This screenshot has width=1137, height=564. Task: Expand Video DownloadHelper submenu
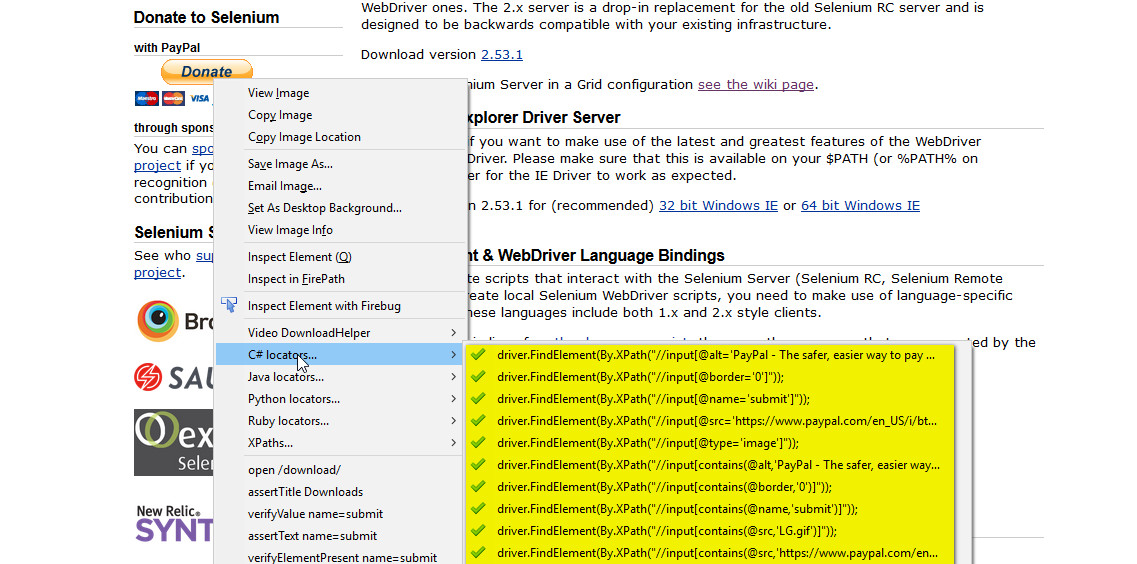point(339,333)
